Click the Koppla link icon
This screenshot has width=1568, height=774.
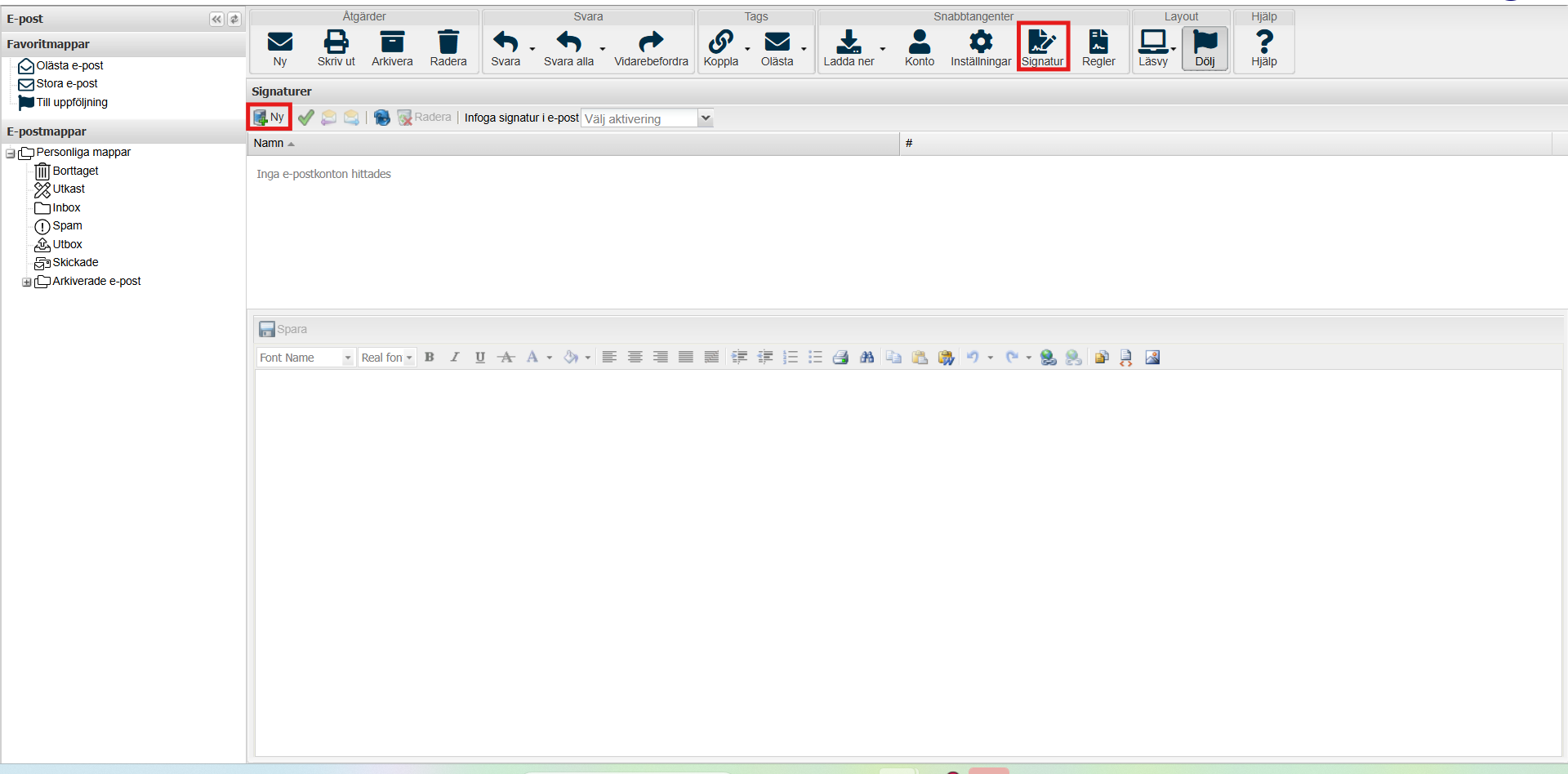click(x=721, y=41)
